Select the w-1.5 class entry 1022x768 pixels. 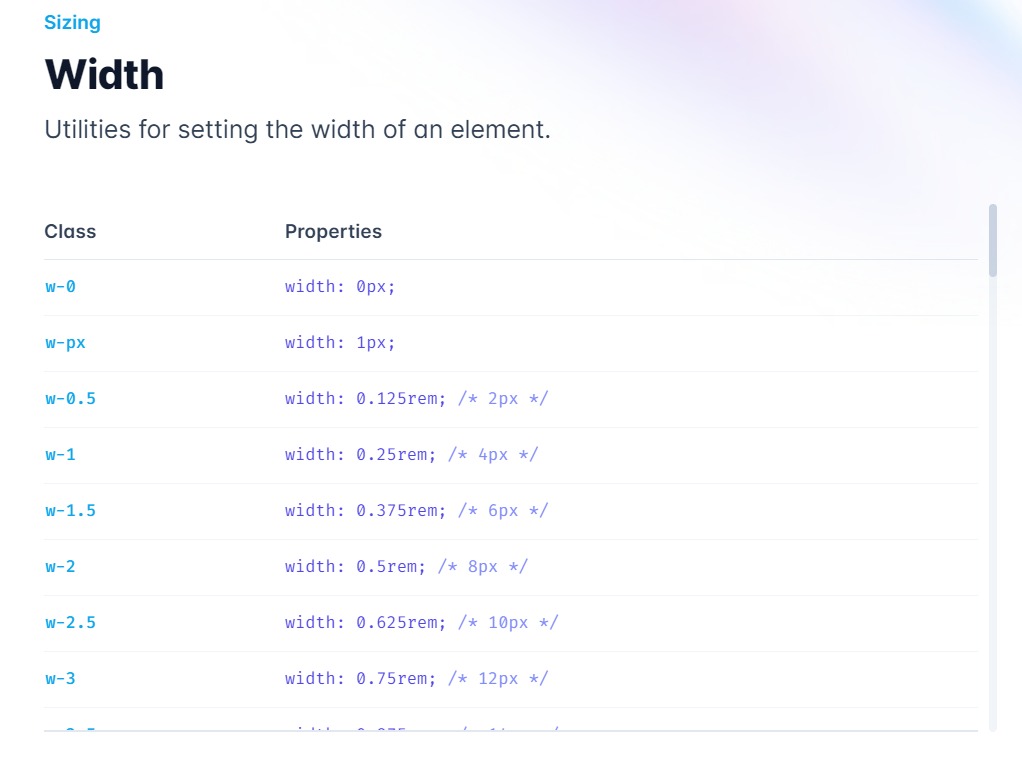(70, 510)
